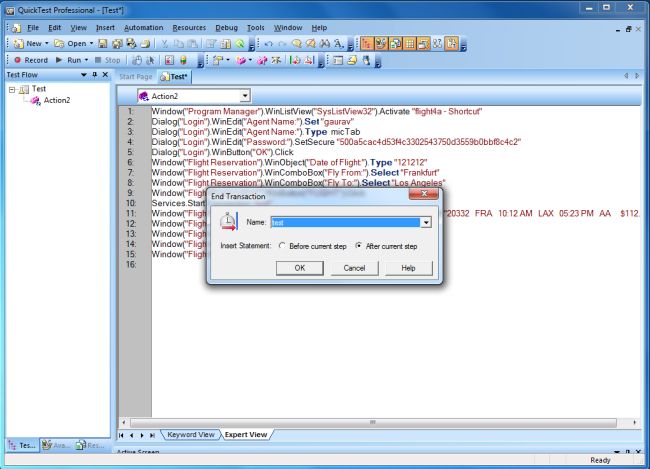Click the low-level recording pointer icon
This screenshot has width=650, height=469.
point(150,60)
